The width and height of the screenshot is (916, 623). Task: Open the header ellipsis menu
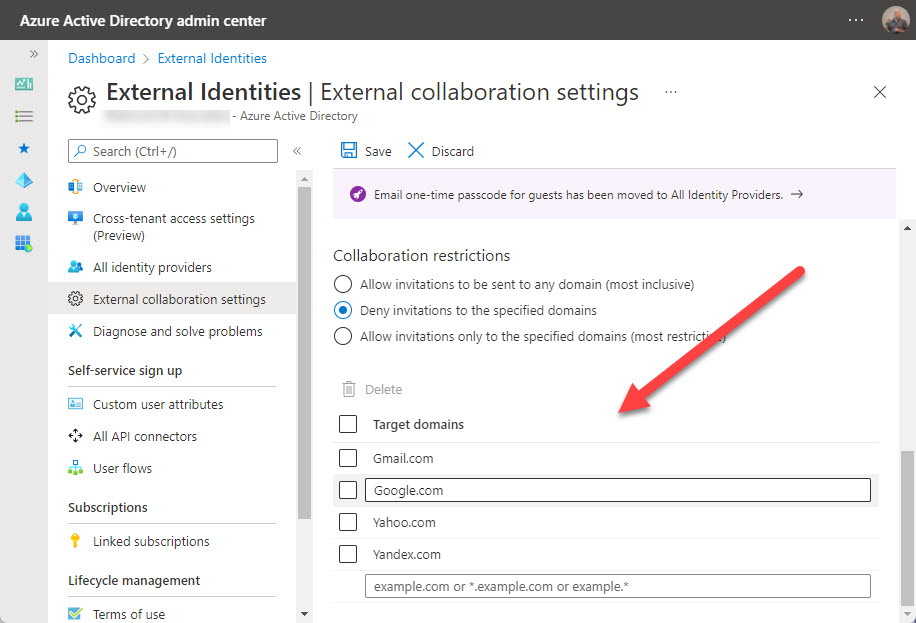coord(856,20)
